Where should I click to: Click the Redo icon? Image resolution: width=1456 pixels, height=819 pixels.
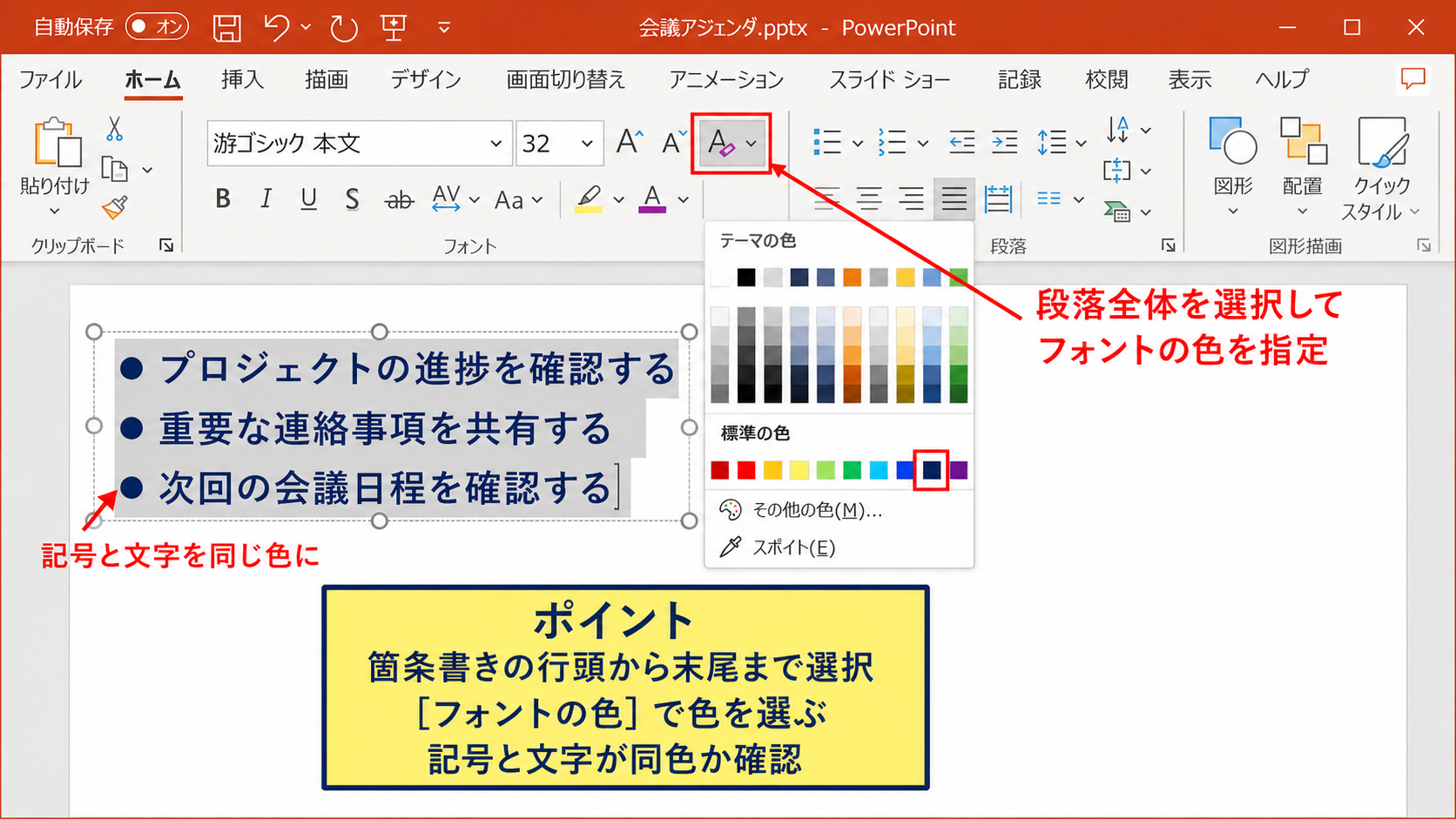[x=344, y=28]
